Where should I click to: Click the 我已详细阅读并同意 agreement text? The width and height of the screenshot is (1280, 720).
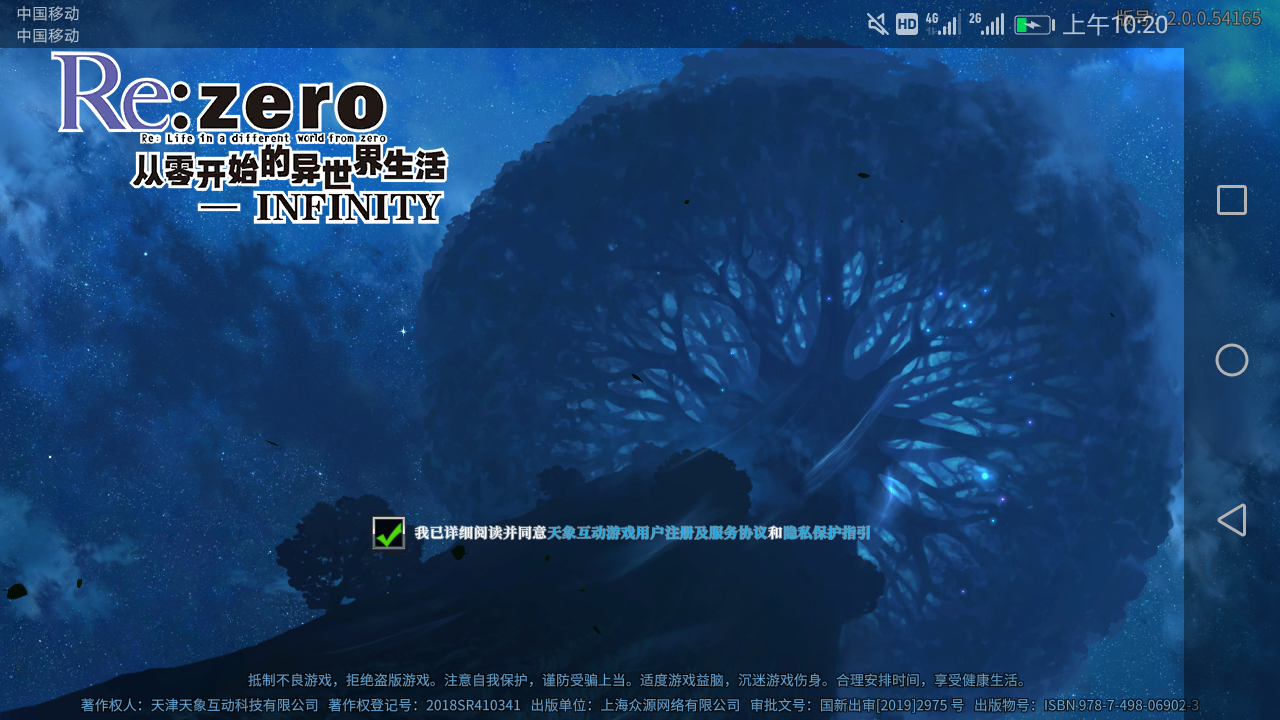click(481, 533)
